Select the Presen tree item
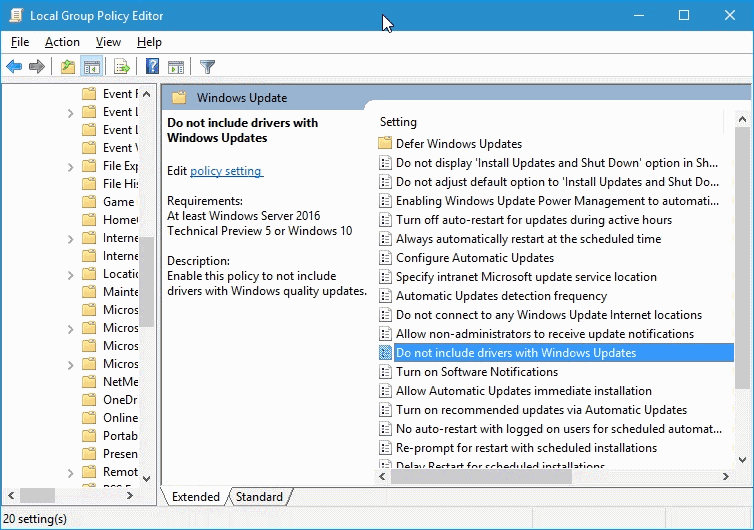This screenshot has height=530, width=754. click(x=120, y=454)
